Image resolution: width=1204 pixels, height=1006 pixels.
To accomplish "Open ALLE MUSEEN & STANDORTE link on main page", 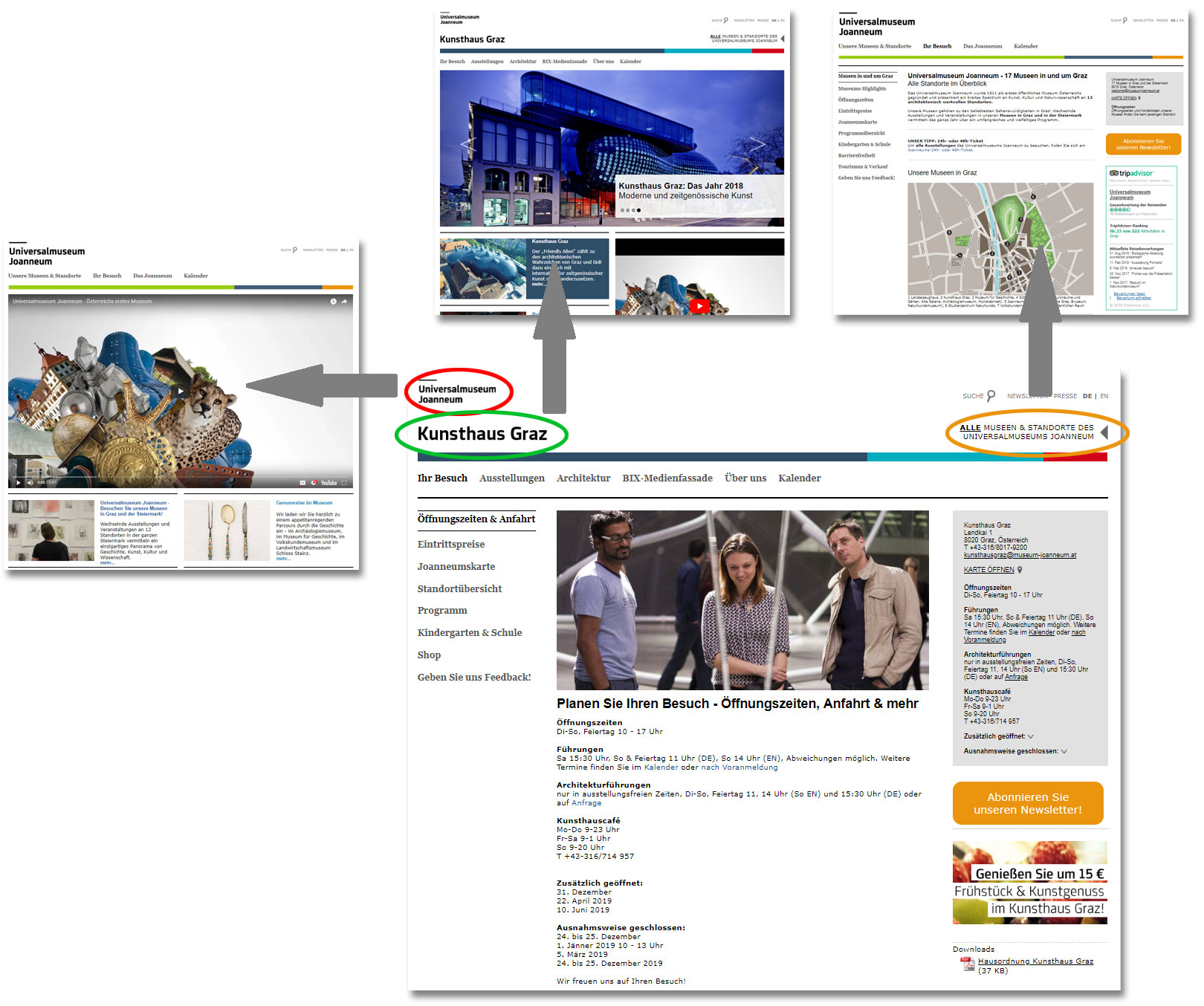I will click(x=1027, y=432).
